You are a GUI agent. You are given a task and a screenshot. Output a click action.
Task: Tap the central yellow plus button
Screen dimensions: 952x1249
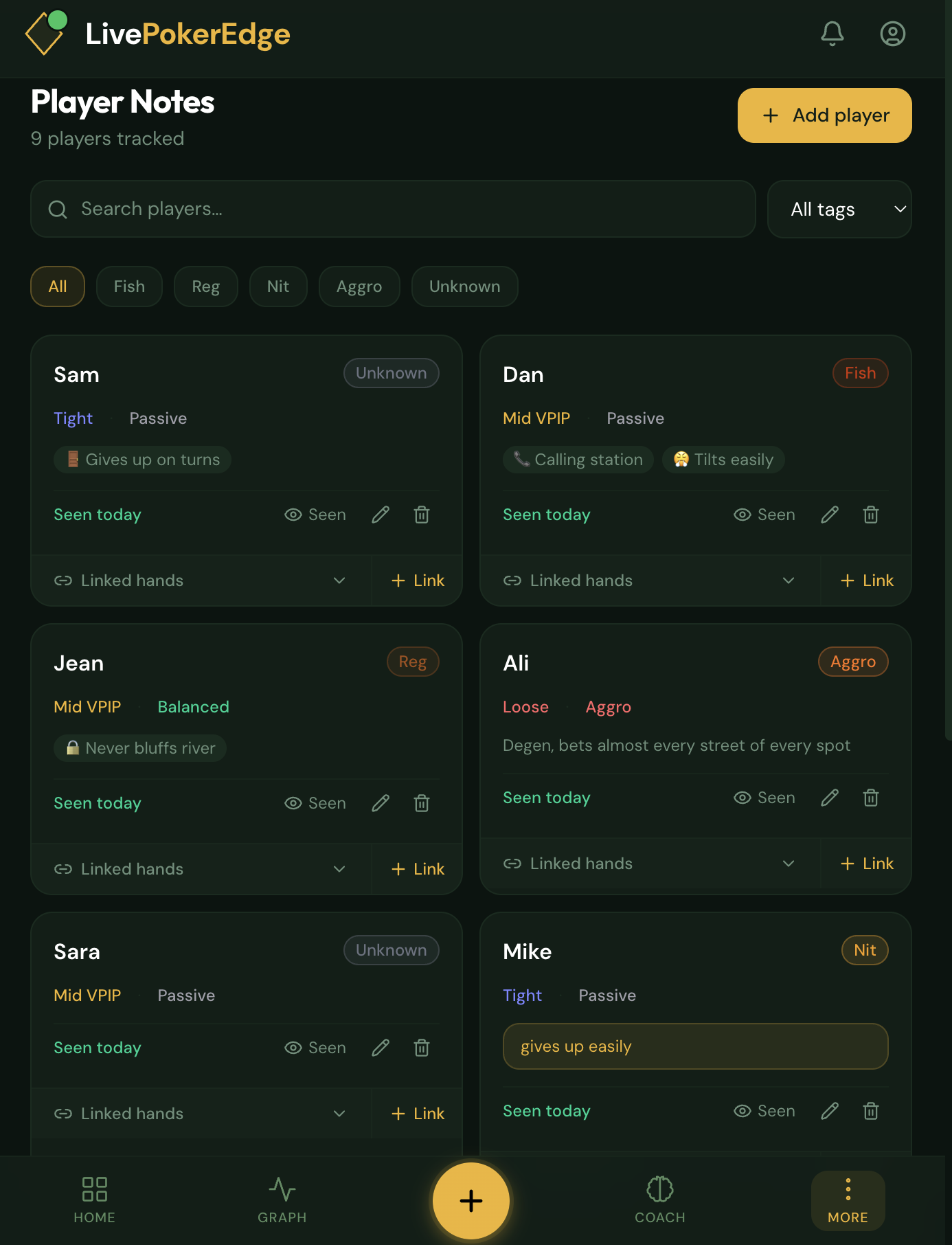pyautogui.click(x=471, y=1201)
